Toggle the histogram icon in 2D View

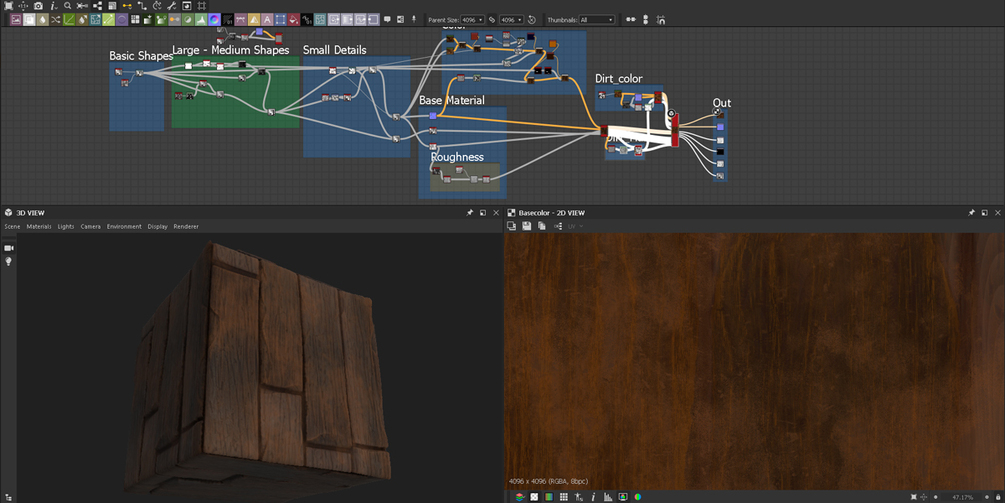pyautogui.click(x=608, y=497)
